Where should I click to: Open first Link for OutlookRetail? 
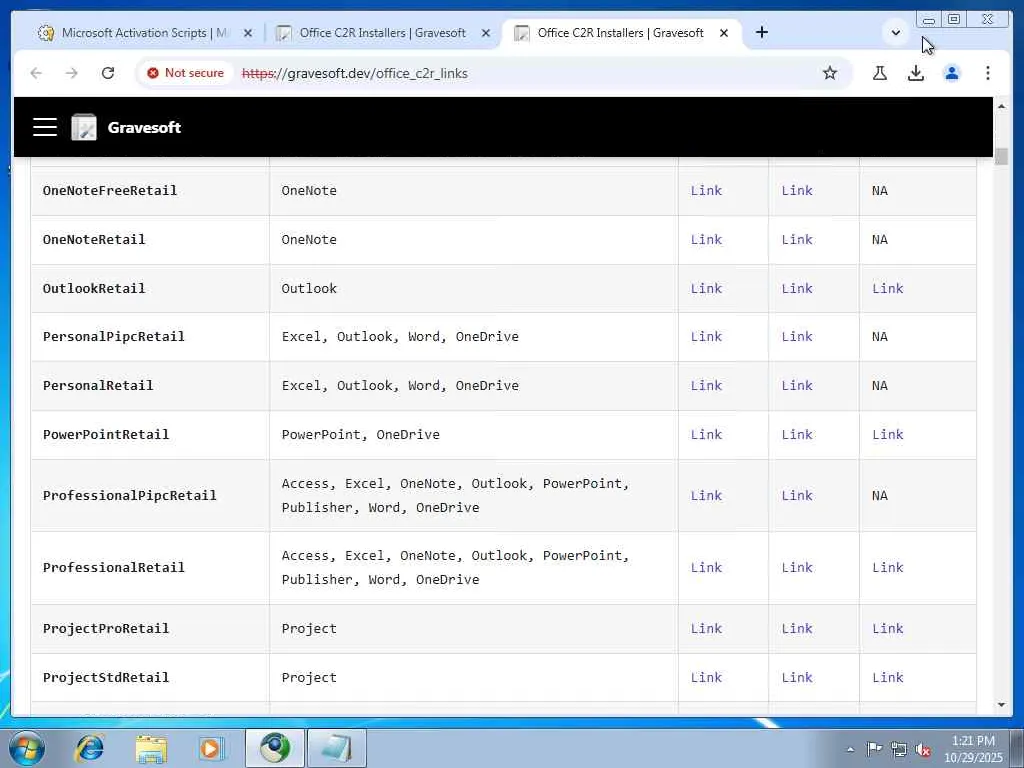pyautogui.click(x=706, y=289)
